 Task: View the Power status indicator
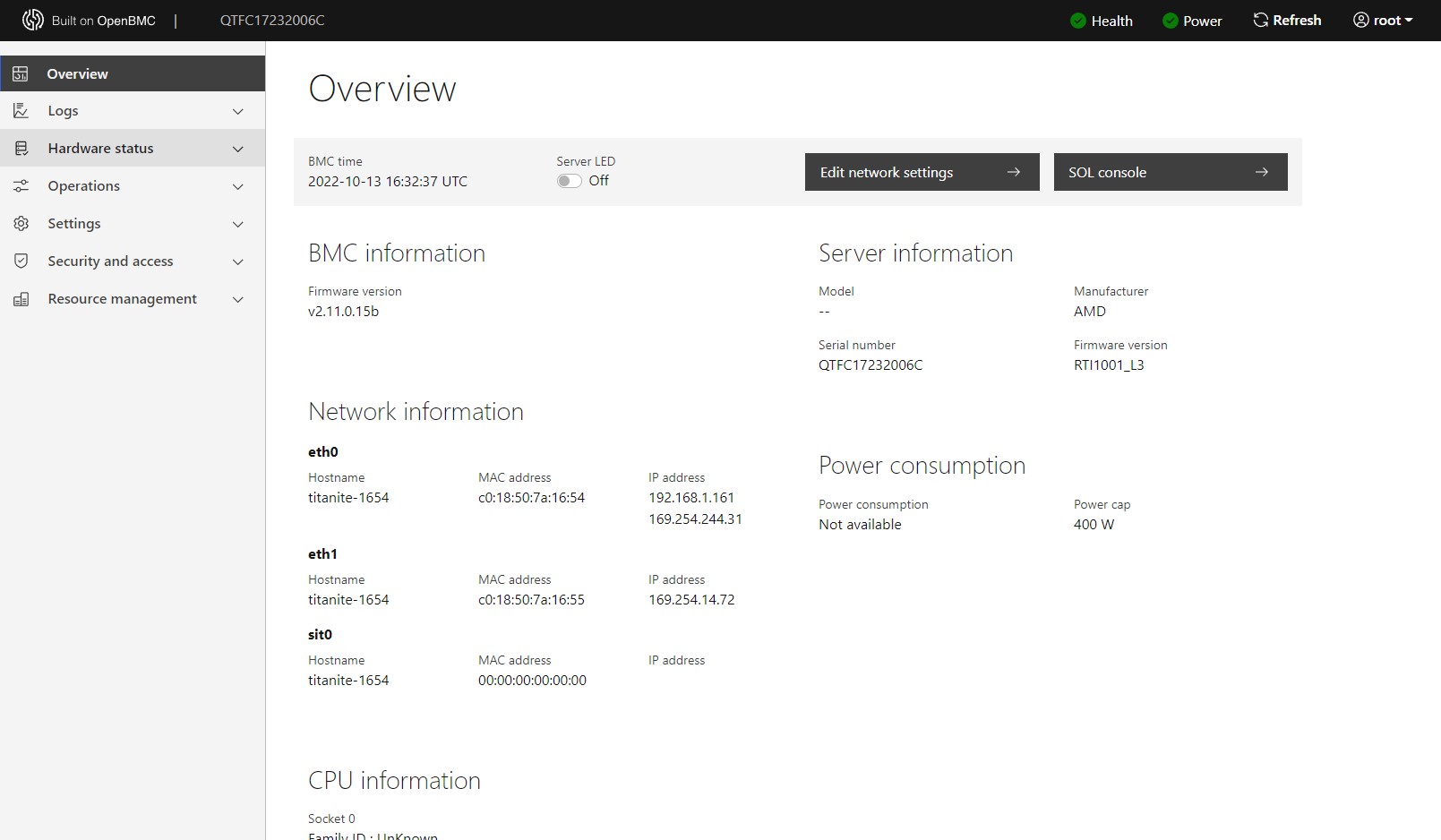point(1192,21)
